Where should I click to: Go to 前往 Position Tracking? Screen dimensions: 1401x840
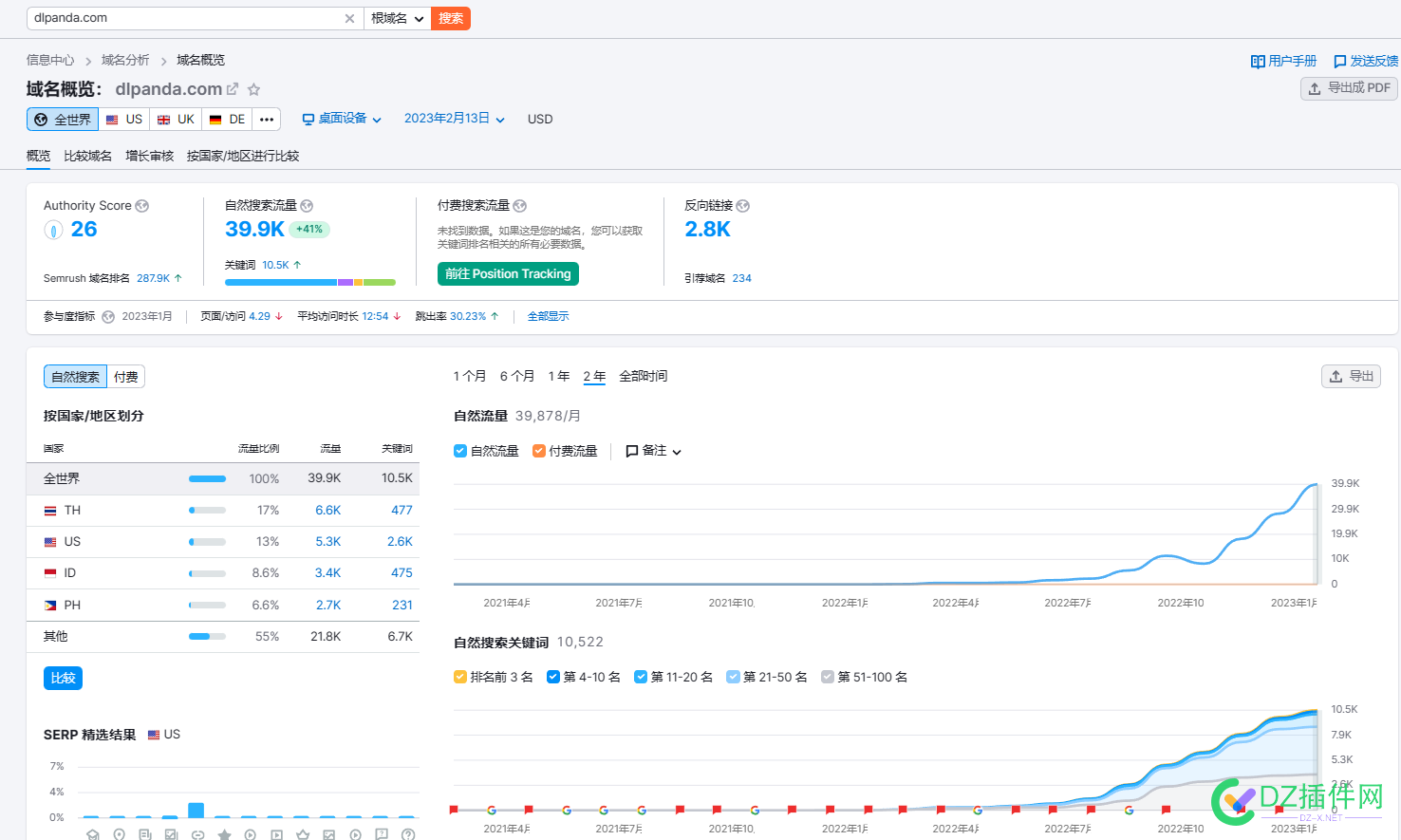pos(508,273)
